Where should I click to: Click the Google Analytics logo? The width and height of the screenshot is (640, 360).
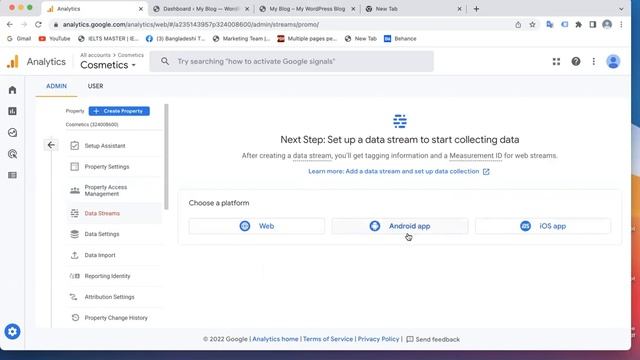point(13,62)
